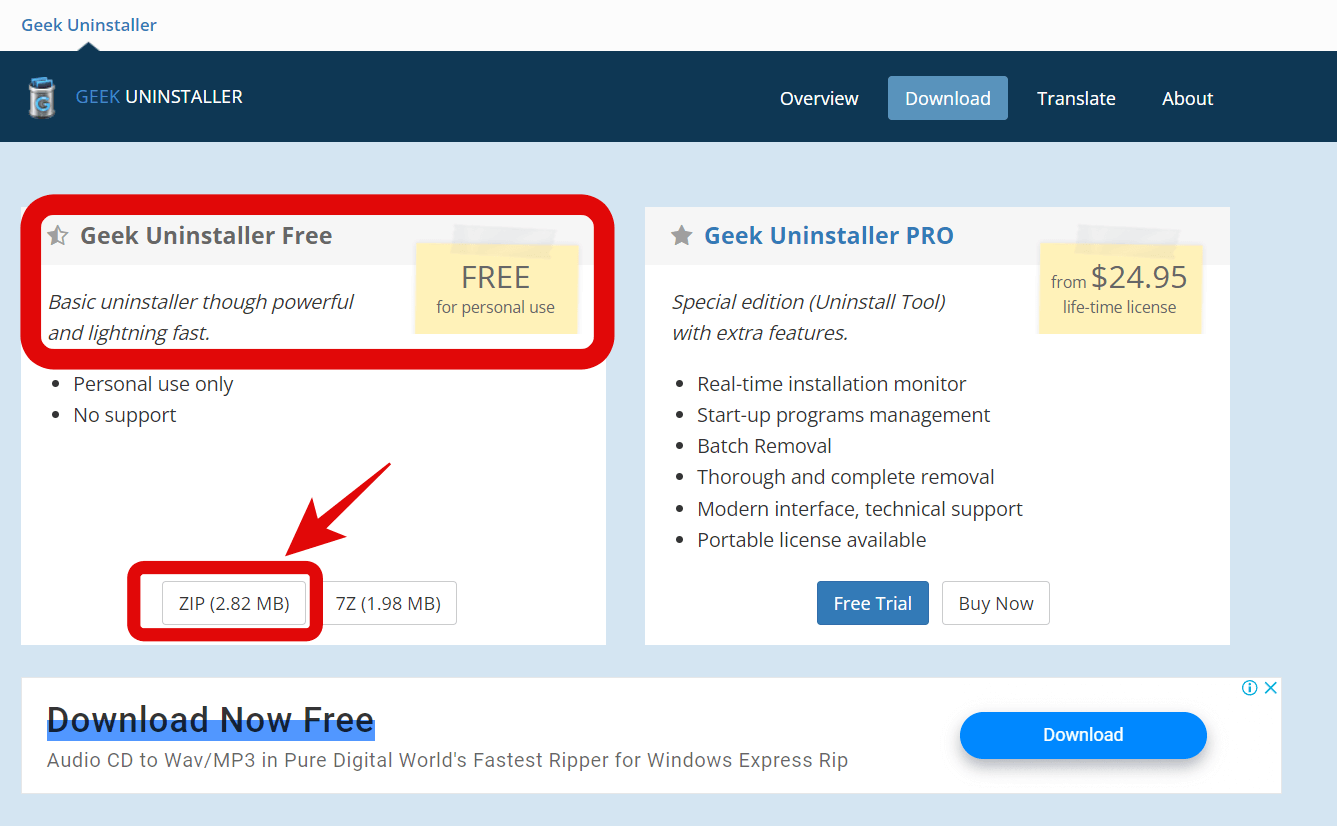Click the Geek Uninstaller tab title

coord(89,25)
